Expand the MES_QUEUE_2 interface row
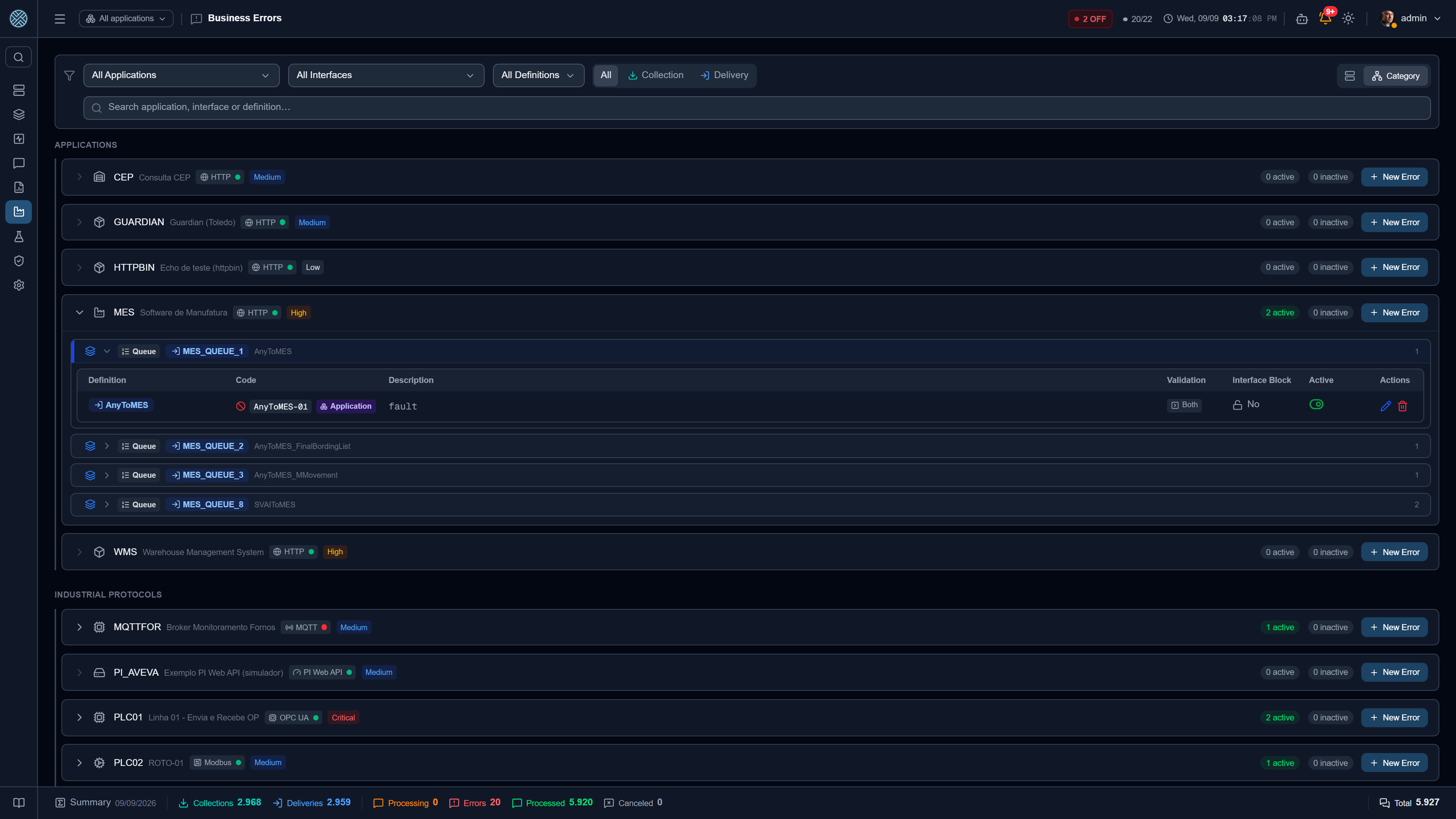This screenshot has height=819, width=1456. click(107, 446)
